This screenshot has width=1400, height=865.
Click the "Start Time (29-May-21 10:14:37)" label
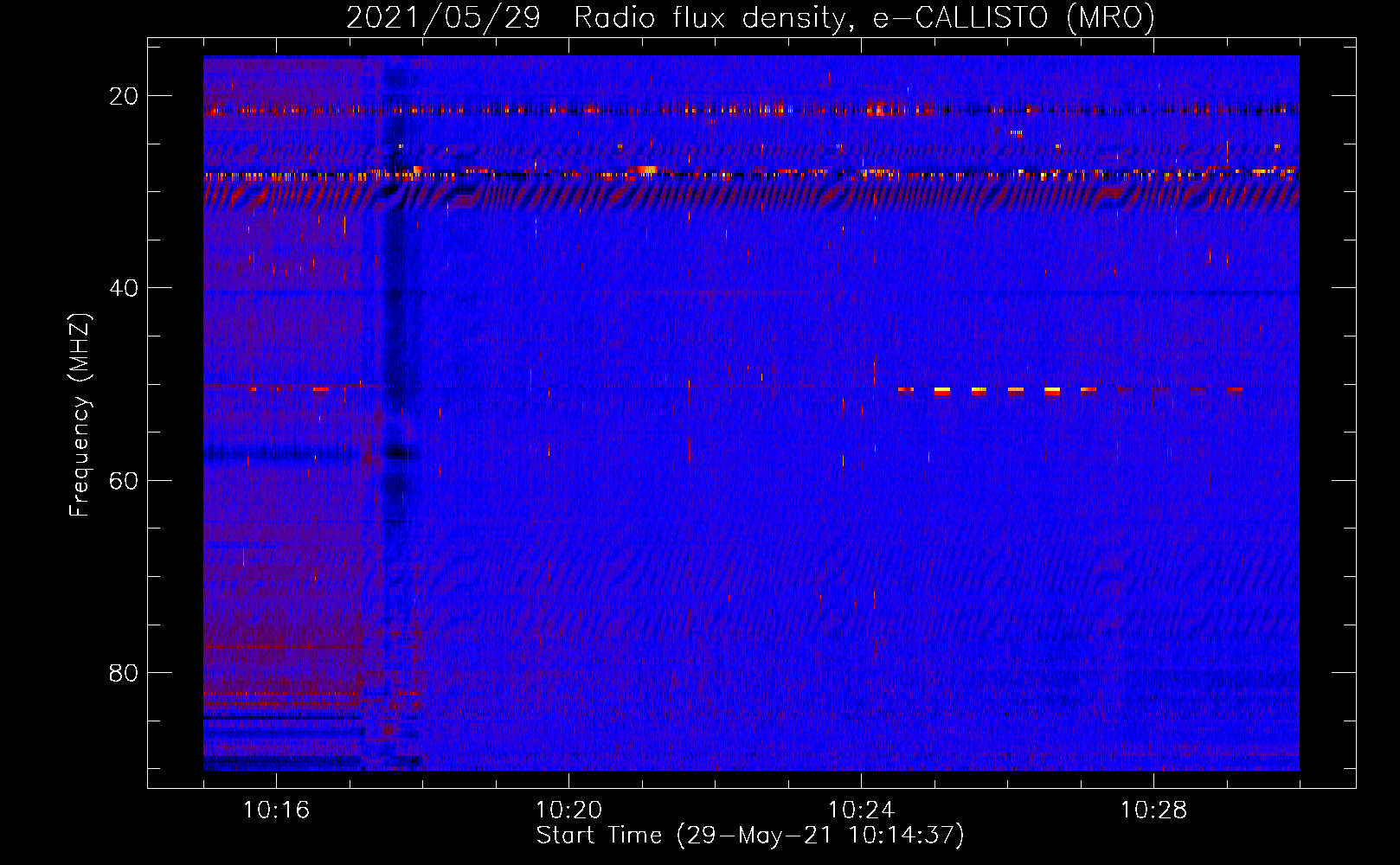point(750,836)
